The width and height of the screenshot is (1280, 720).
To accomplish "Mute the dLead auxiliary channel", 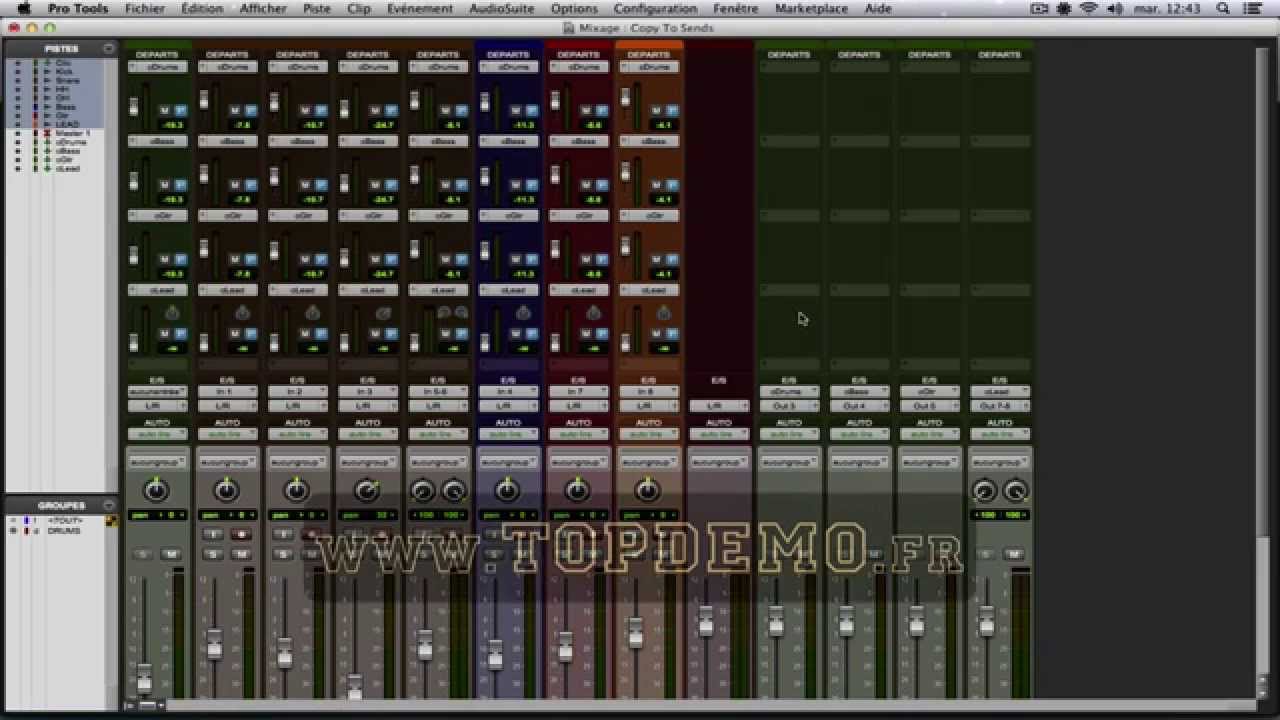I will 1013,554.
